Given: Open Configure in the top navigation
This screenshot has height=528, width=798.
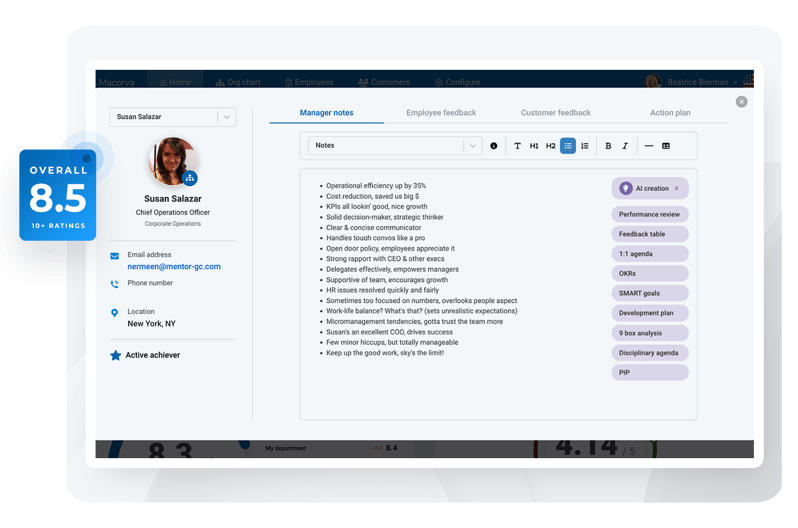Looking at the screenshot, I should [x=458, y=82].
